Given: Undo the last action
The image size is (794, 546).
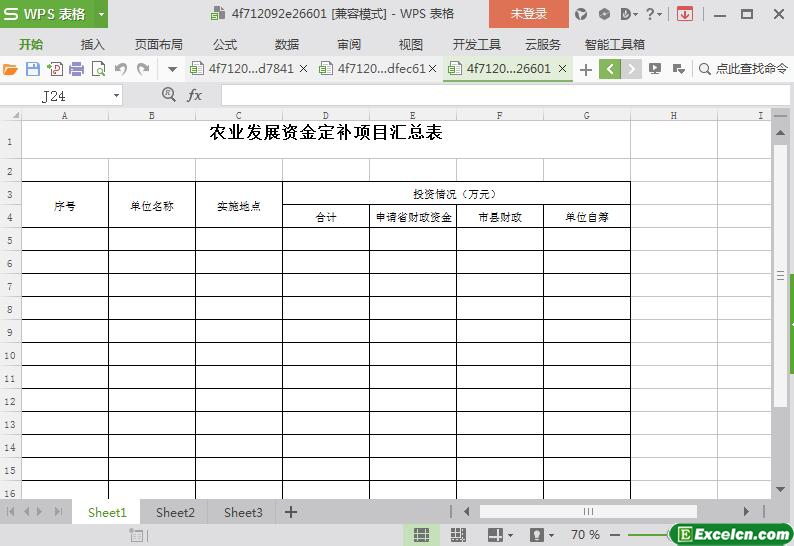Looking at the screenshot, I should 121,69.
